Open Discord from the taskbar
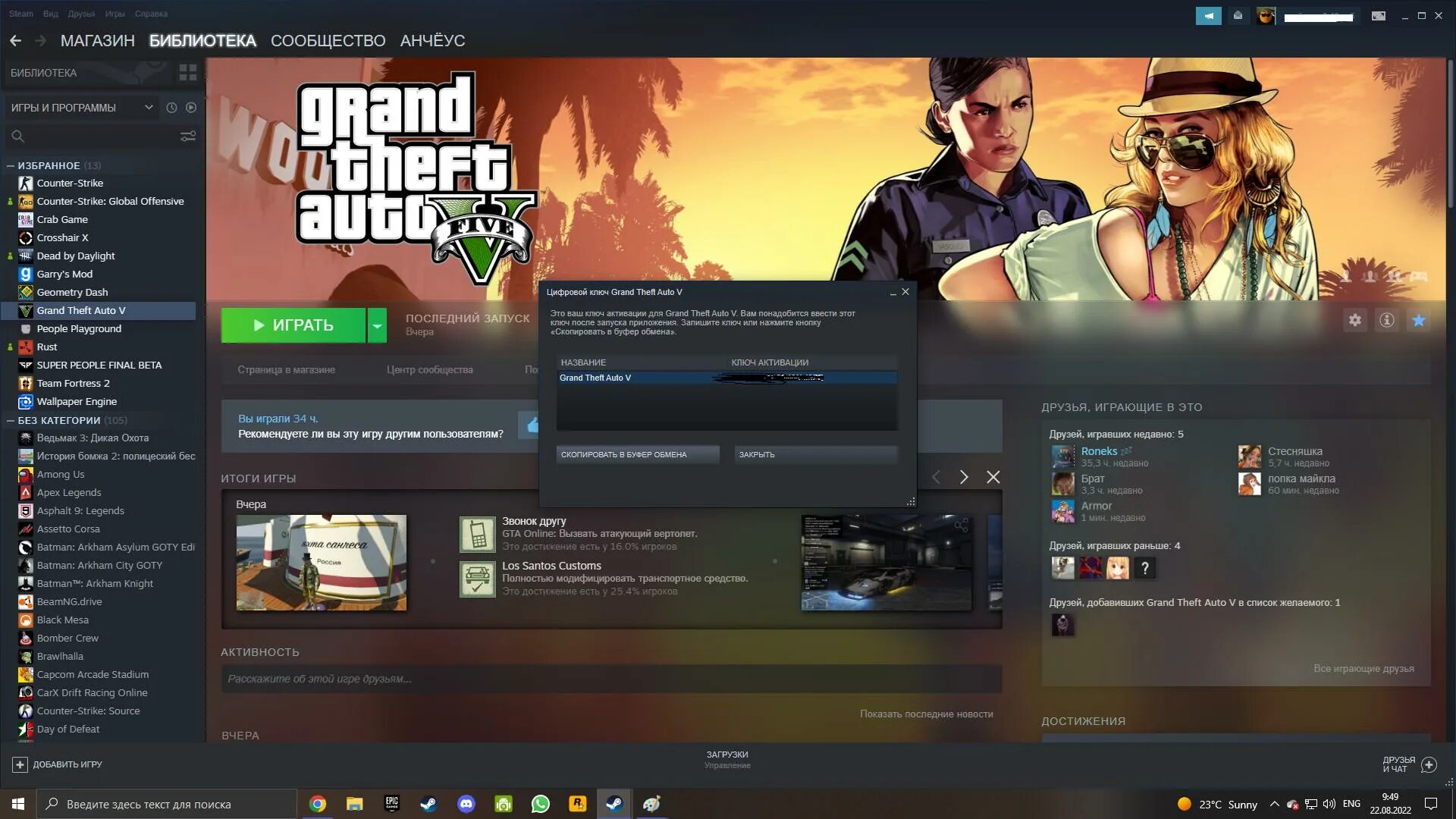This screenshot has width=1456, height=819. click(466, 804)
